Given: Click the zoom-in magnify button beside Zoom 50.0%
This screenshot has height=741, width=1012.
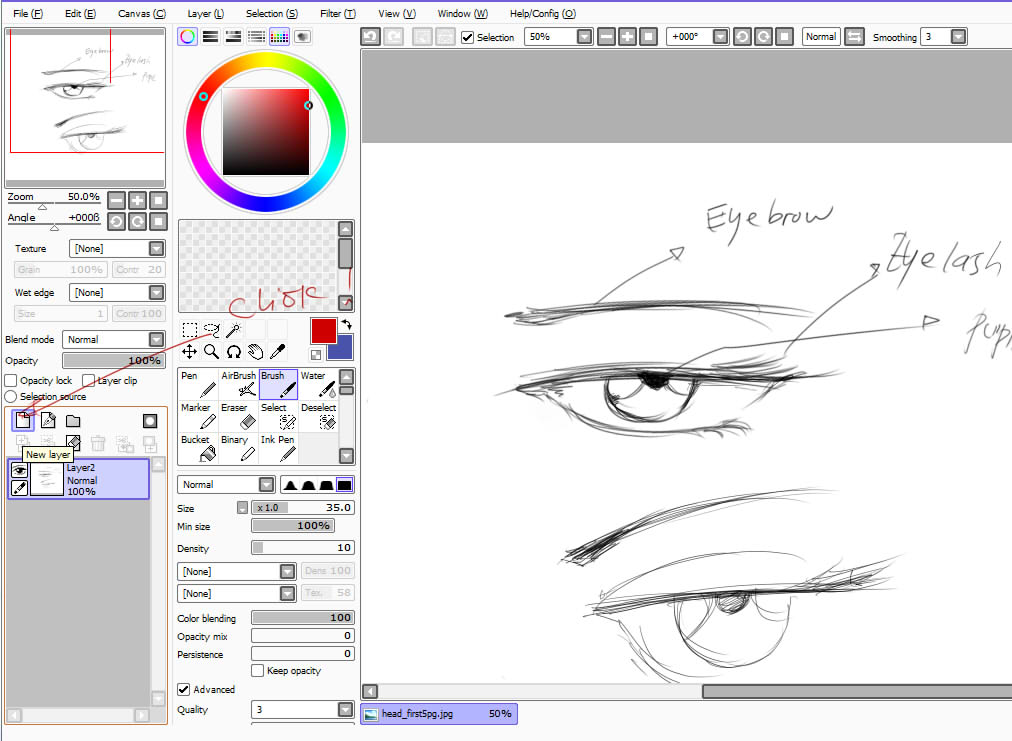Looking at the screenshot, I should tap(136, 199).
